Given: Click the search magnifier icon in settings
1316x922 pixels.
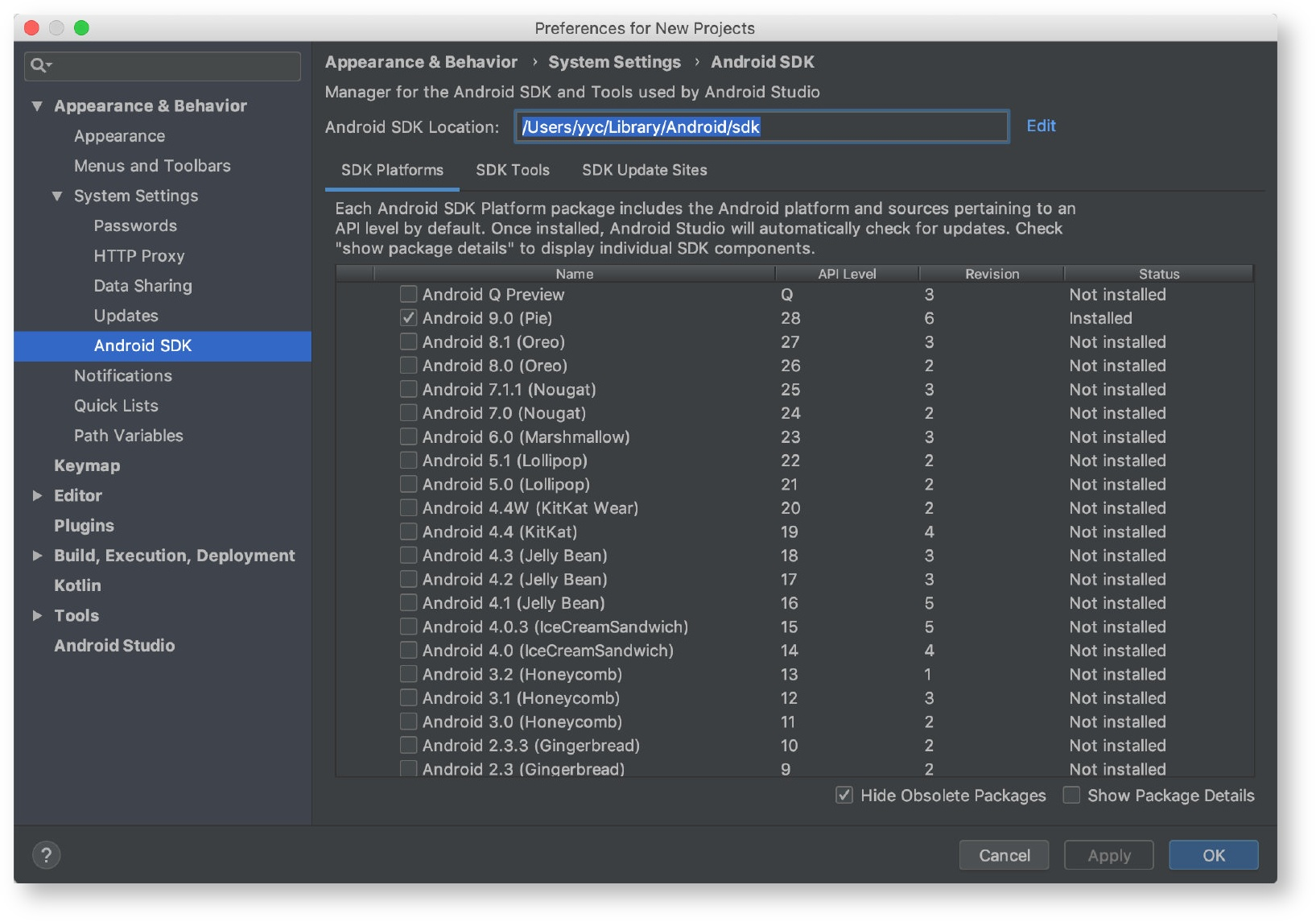Looking at the screenshot, I should 39,65.
